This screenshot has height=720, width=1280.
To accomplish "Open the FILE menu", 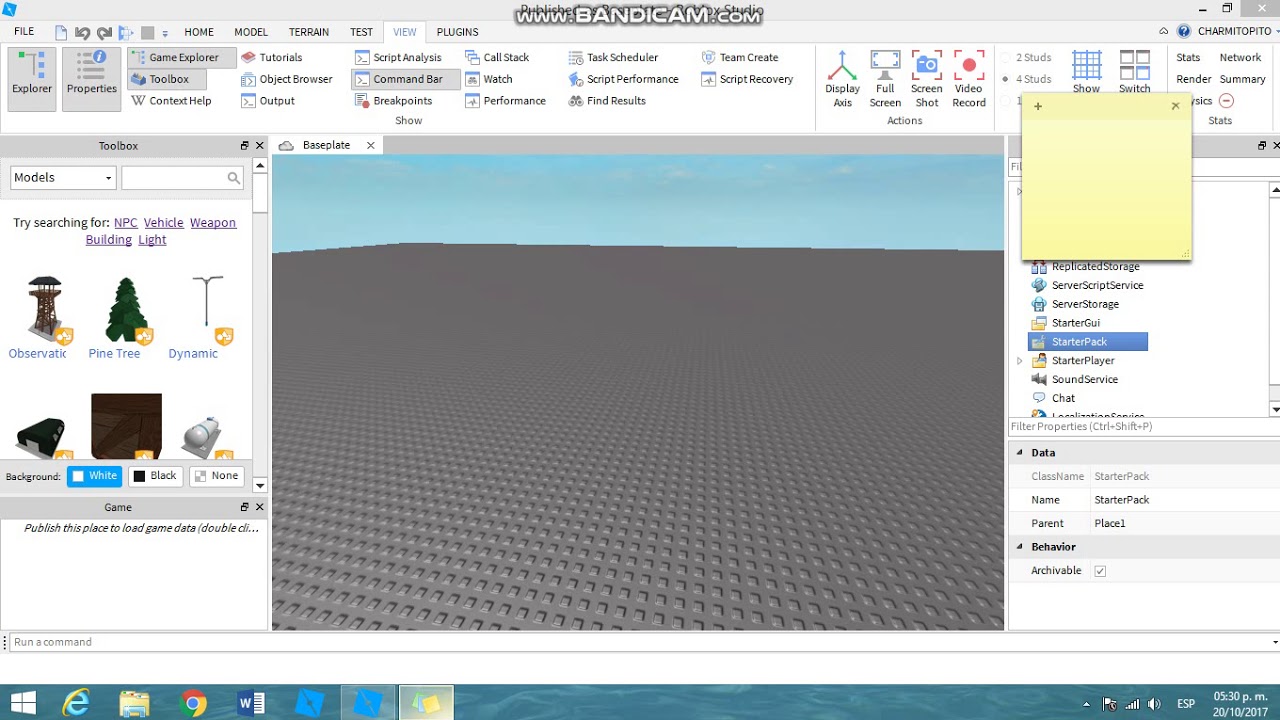I will point(24,32).
